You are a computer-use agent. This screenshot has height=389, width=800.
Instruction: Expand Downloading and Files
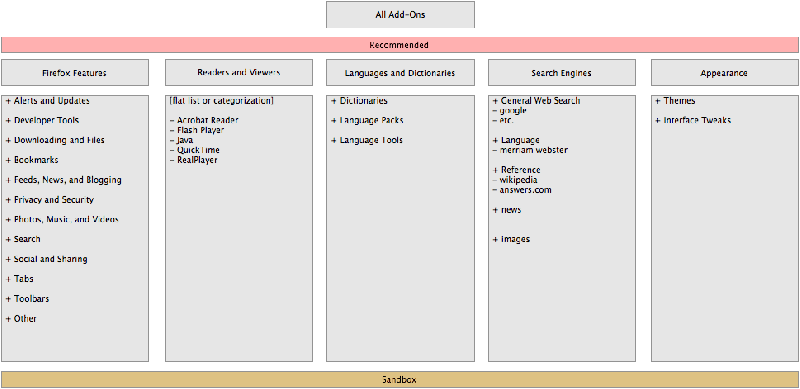pyautogui.click(x=55, y=140)
